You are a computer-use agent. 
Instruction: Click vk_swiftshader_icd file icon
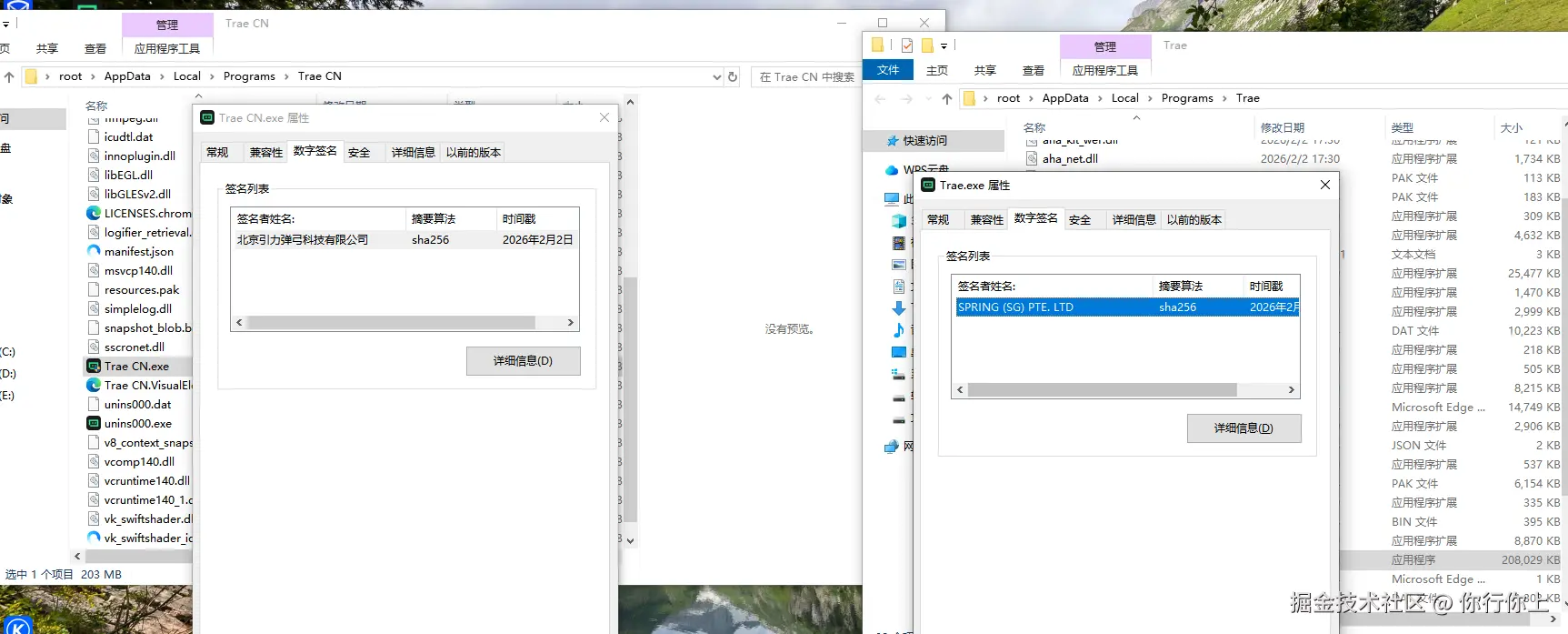[94, 538]
